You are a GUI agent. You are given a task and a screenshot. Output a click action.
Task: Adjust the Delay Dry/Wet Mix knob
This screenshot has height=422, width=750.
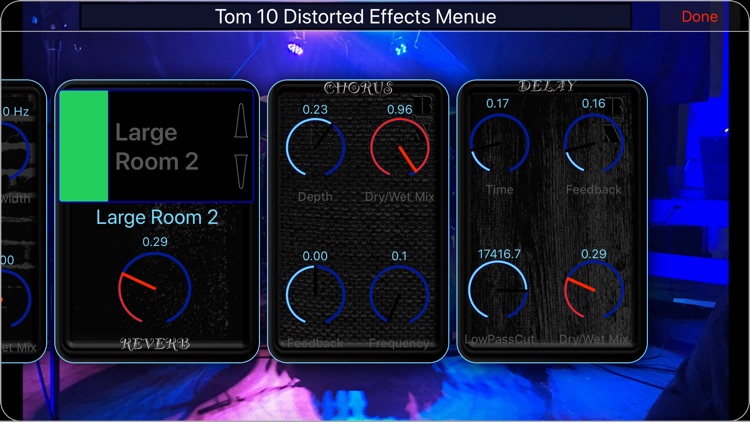pyautogui.click(x=594, y=290)
